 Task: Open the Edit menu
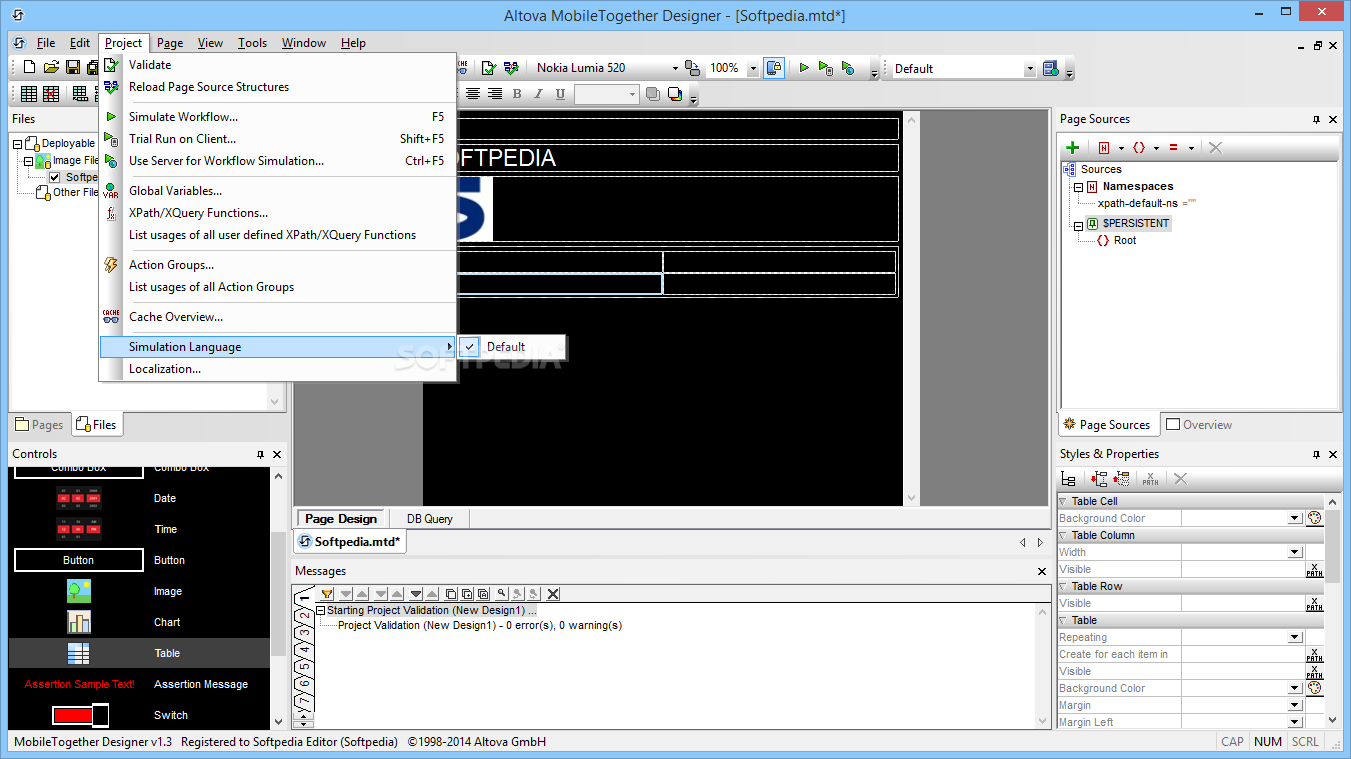pyautogui.click(x=80, y=43)
